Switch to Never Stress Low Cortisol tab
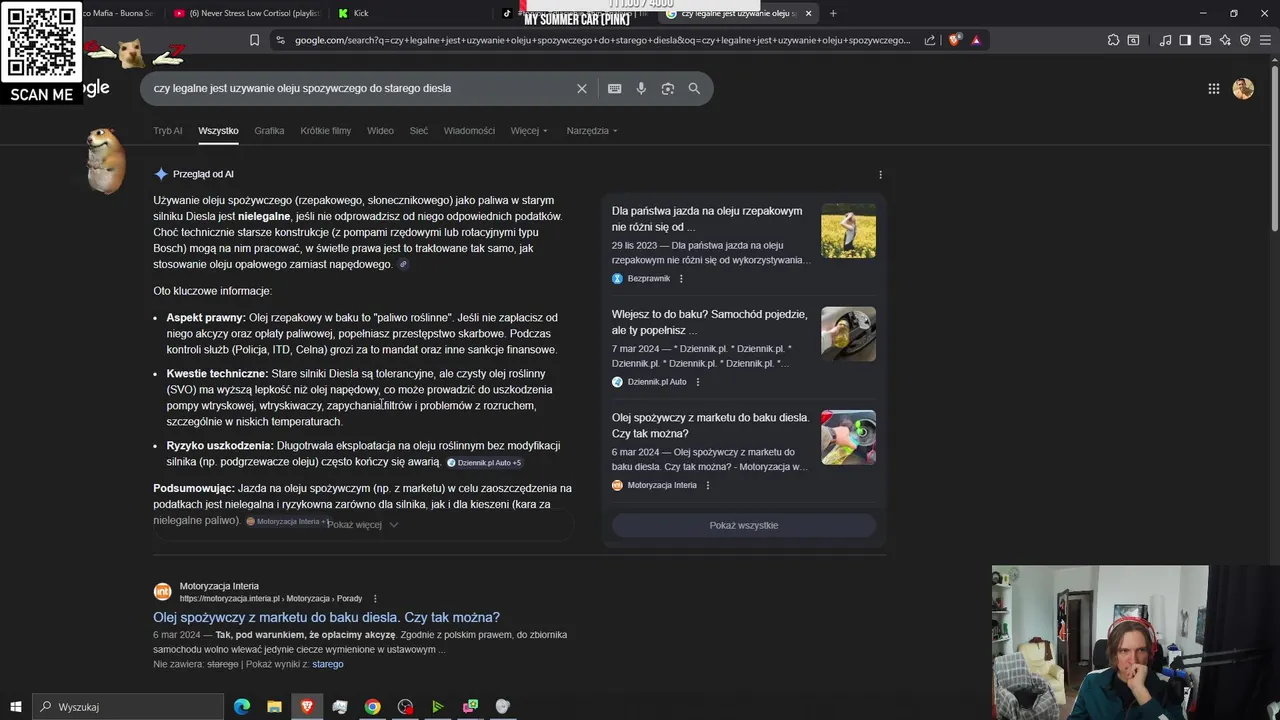The image size is (1280, 720). (x=245, y=13)
